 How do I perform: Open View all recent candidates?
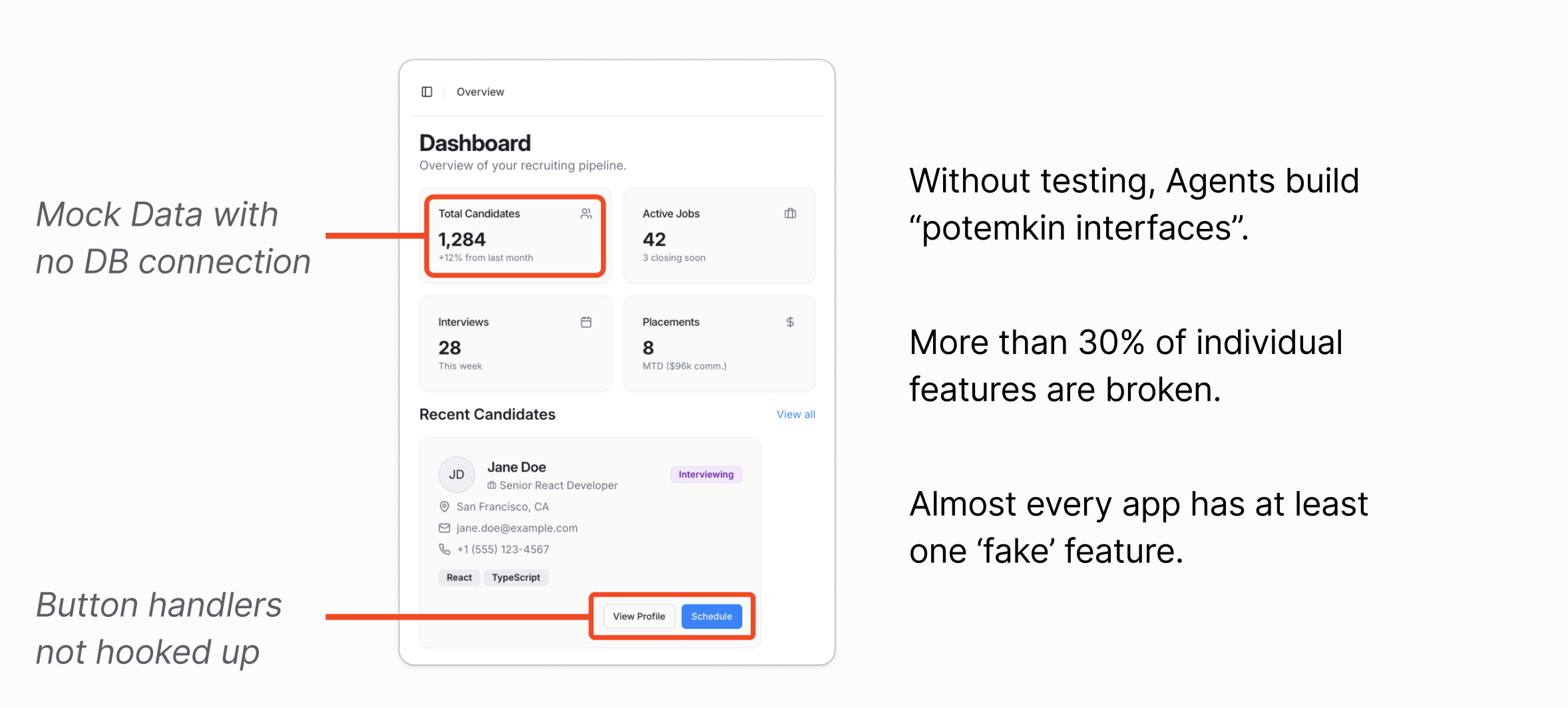point(795,415)
